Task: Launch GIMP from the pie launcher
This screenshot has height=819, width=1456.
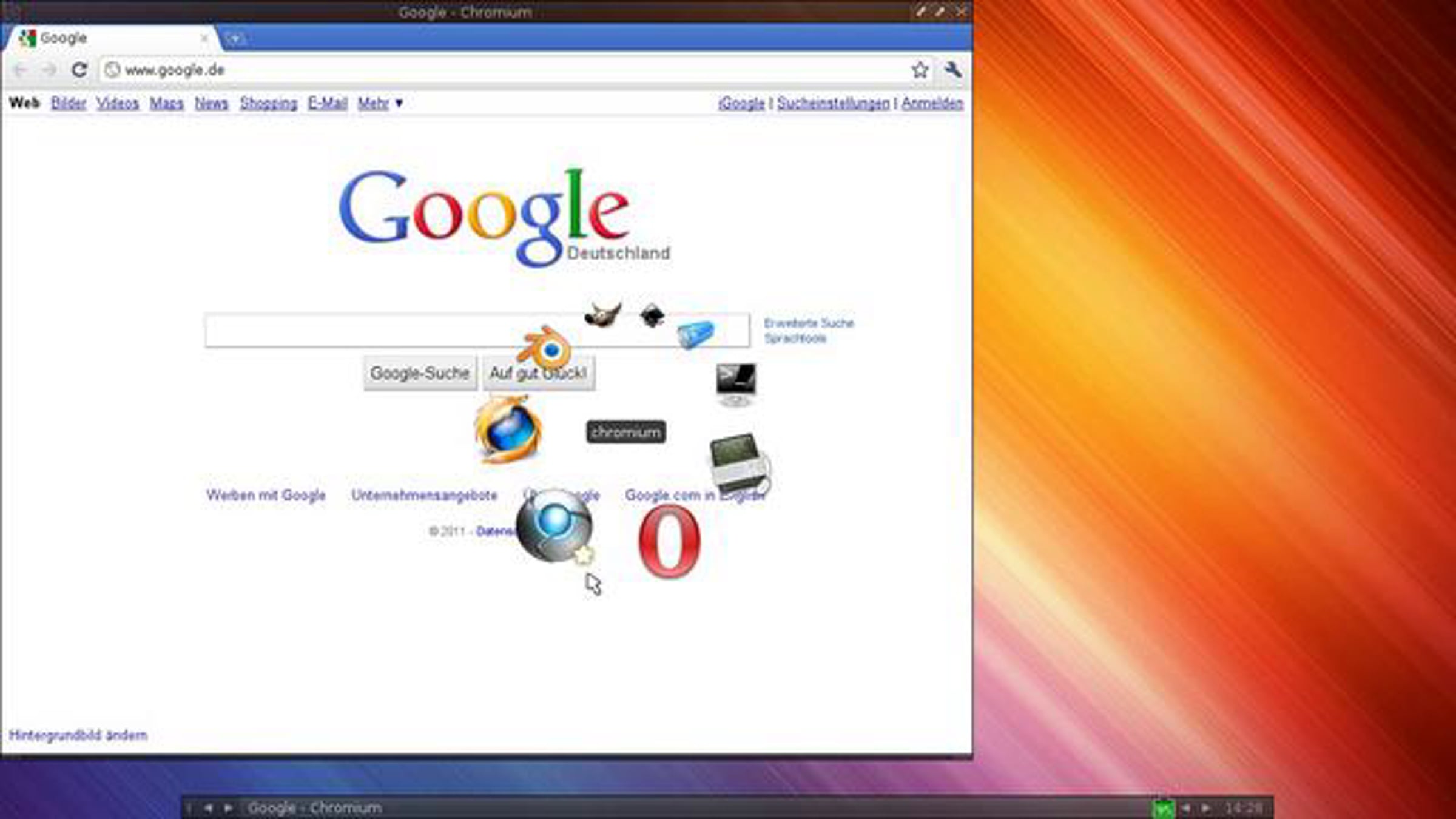Action: pyautogui.click(x=602, y=315)
